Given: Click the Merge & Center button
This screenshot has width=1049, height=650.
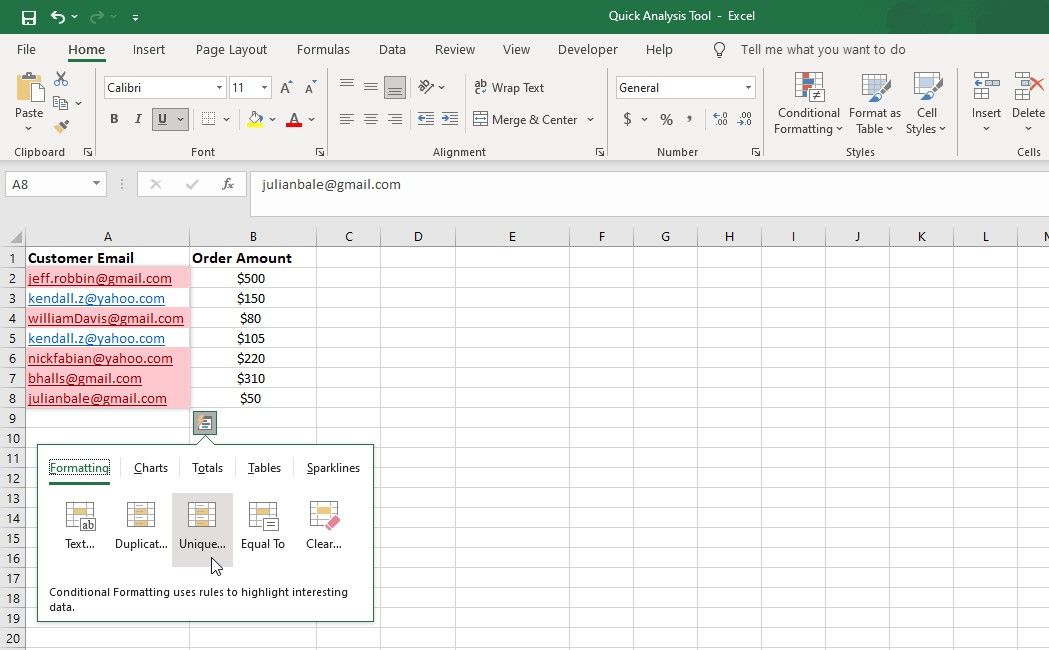Looking at the screenshot, I should pos(525,120).
